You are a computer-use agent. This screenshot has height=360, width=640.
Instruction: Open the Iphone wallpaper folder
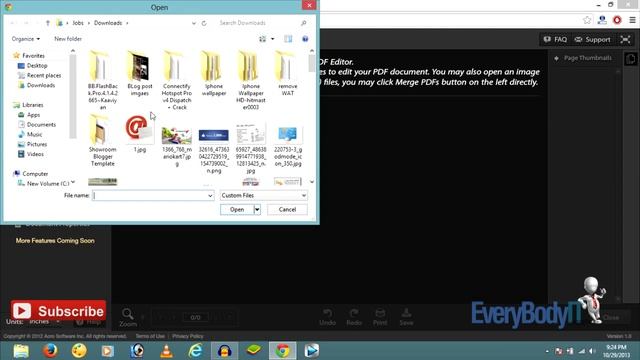[x=214, y=73]
